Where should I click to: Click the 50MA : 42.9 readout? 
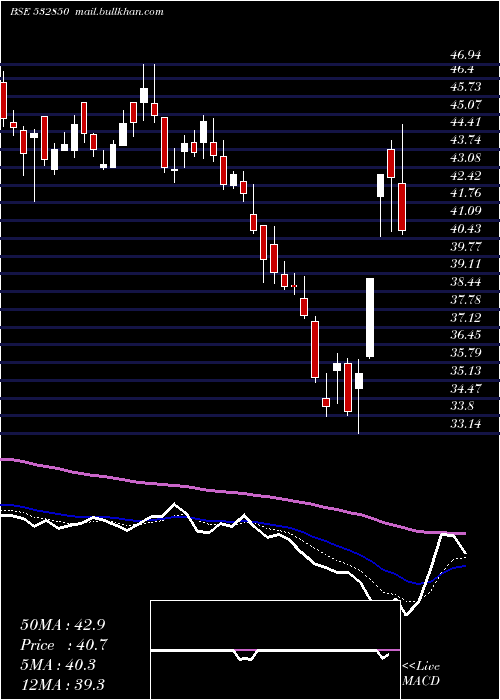62,625
